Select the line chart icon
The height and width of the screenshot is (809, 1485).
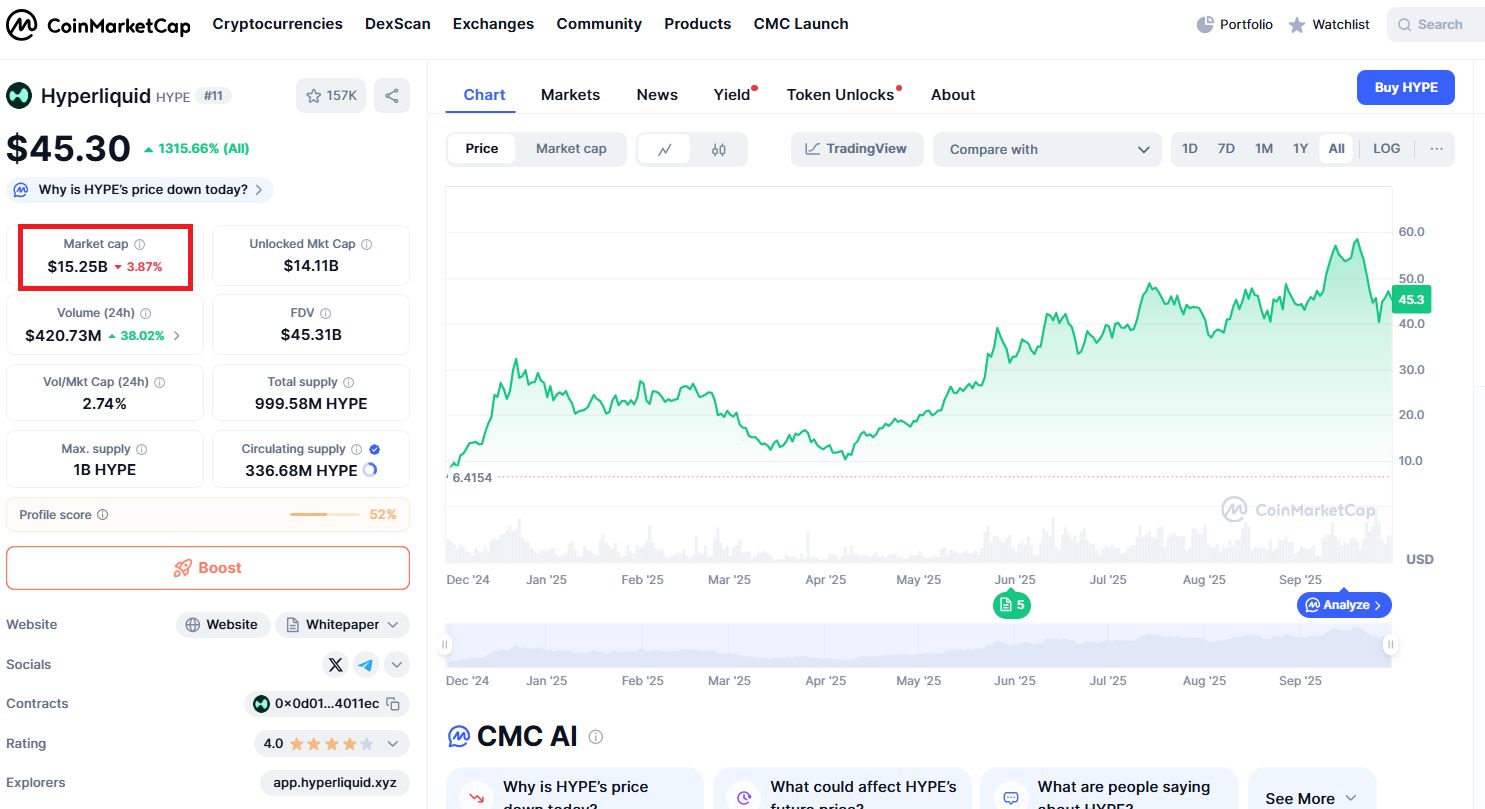point(665,149)
